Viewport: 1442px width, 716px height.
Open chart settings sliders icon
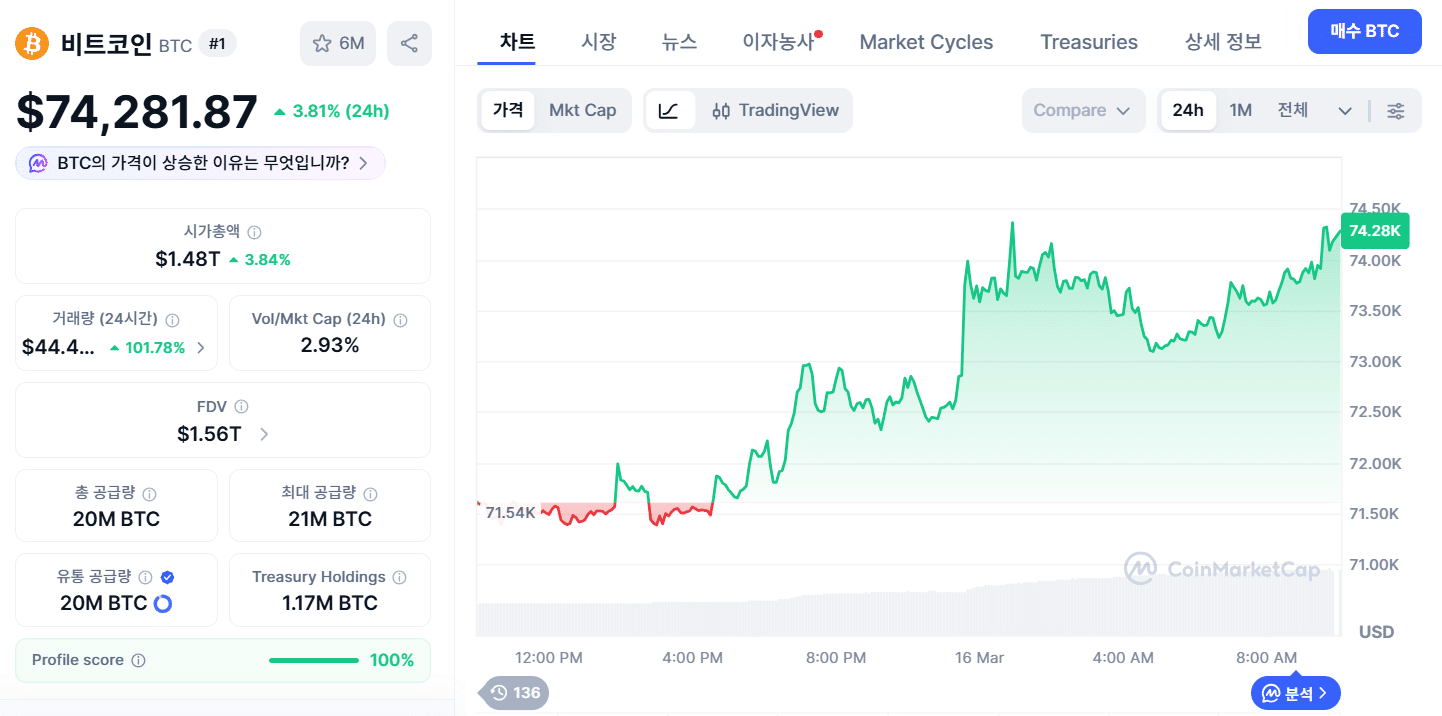click(x=1396, y=111)
